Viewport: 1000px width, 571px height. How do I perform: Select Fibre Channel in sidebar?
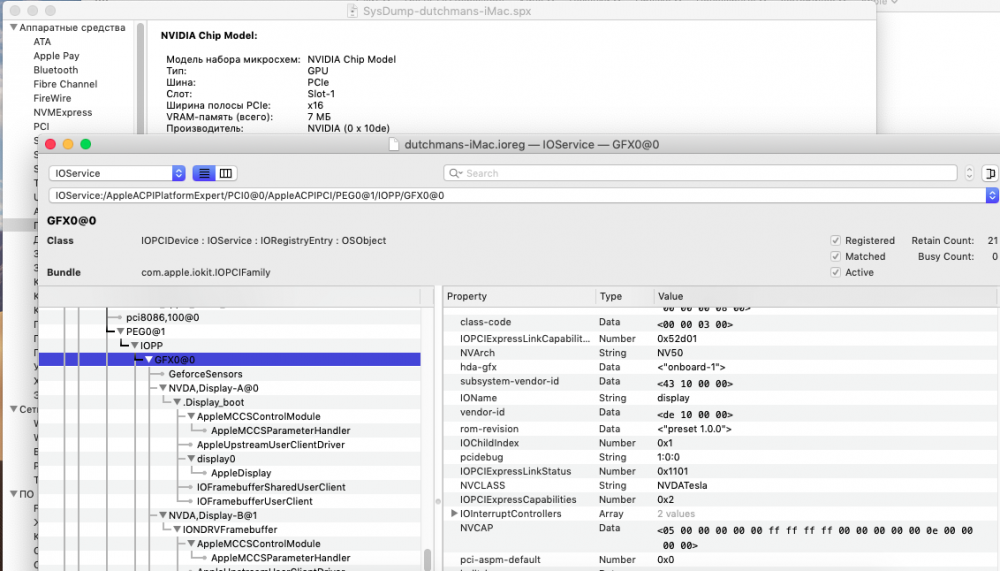tap(65, 84)
